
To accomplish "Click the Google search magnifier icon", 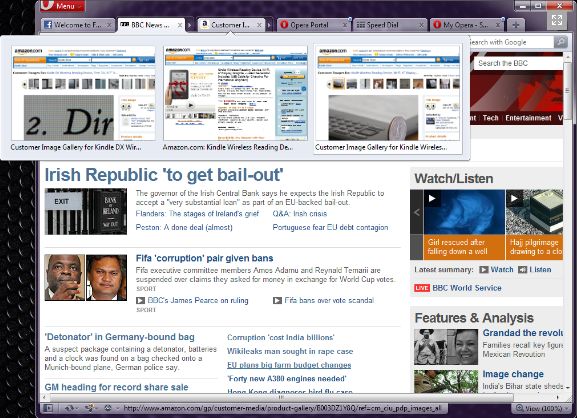I will (561, 42).
